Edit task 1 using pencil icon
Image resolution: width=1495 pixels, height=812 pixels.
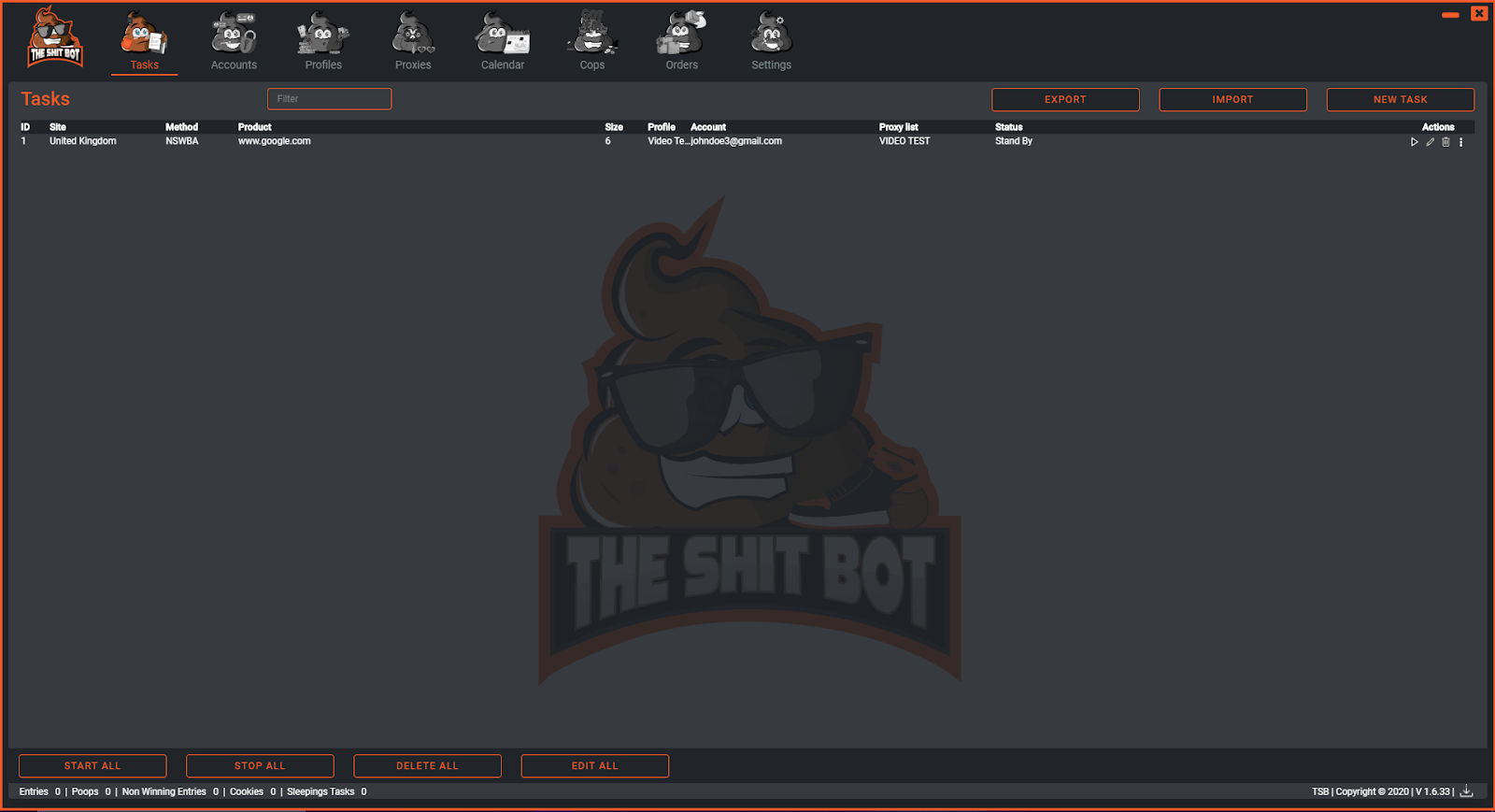pyautogui.click(x=1430, y=142)
